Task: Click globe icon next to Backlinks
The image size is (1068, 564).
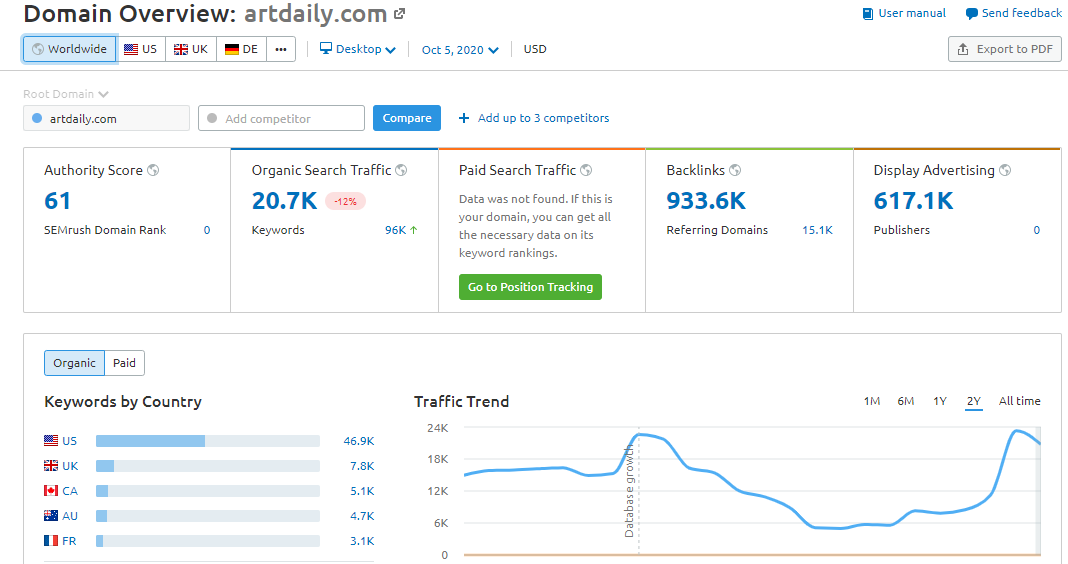Action: [x=735, y=170]
